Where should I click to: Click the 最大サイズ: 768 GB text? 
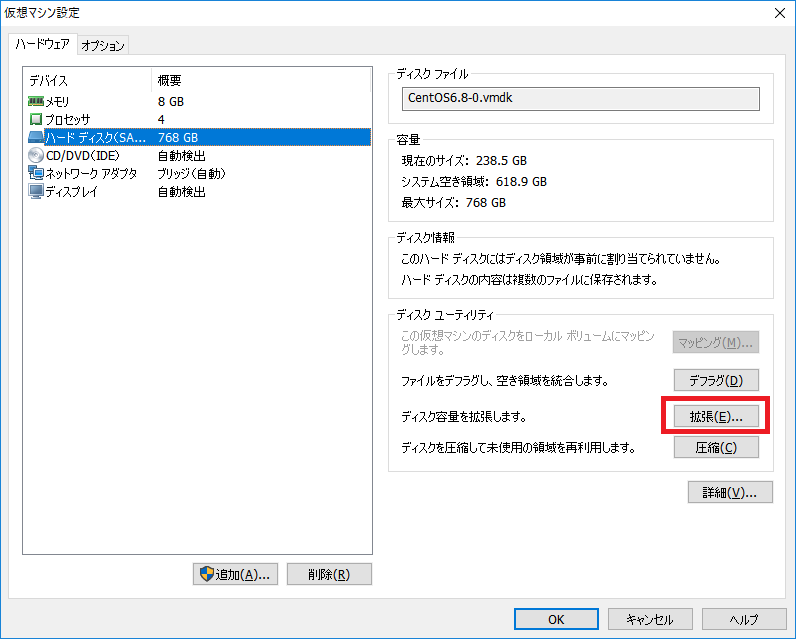pos(453,203)
